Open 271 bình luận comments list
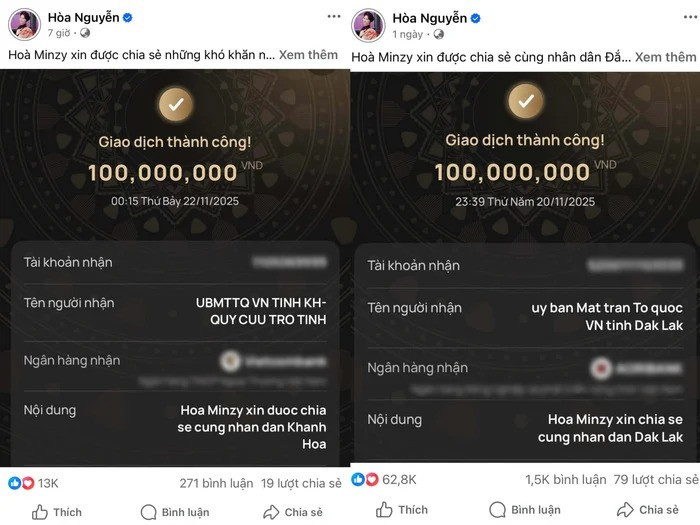The image size is (700, 525). (x=212, y=483)
